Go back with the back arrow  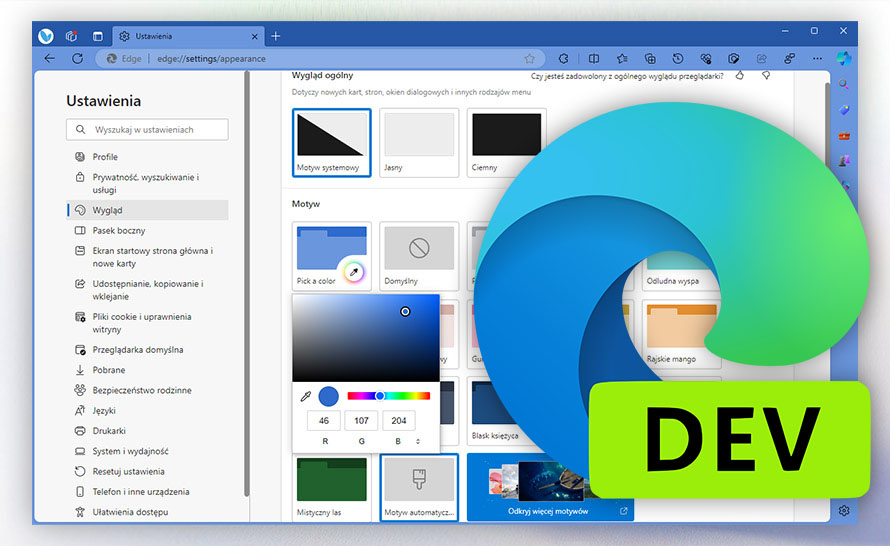[x=50, y=58]
